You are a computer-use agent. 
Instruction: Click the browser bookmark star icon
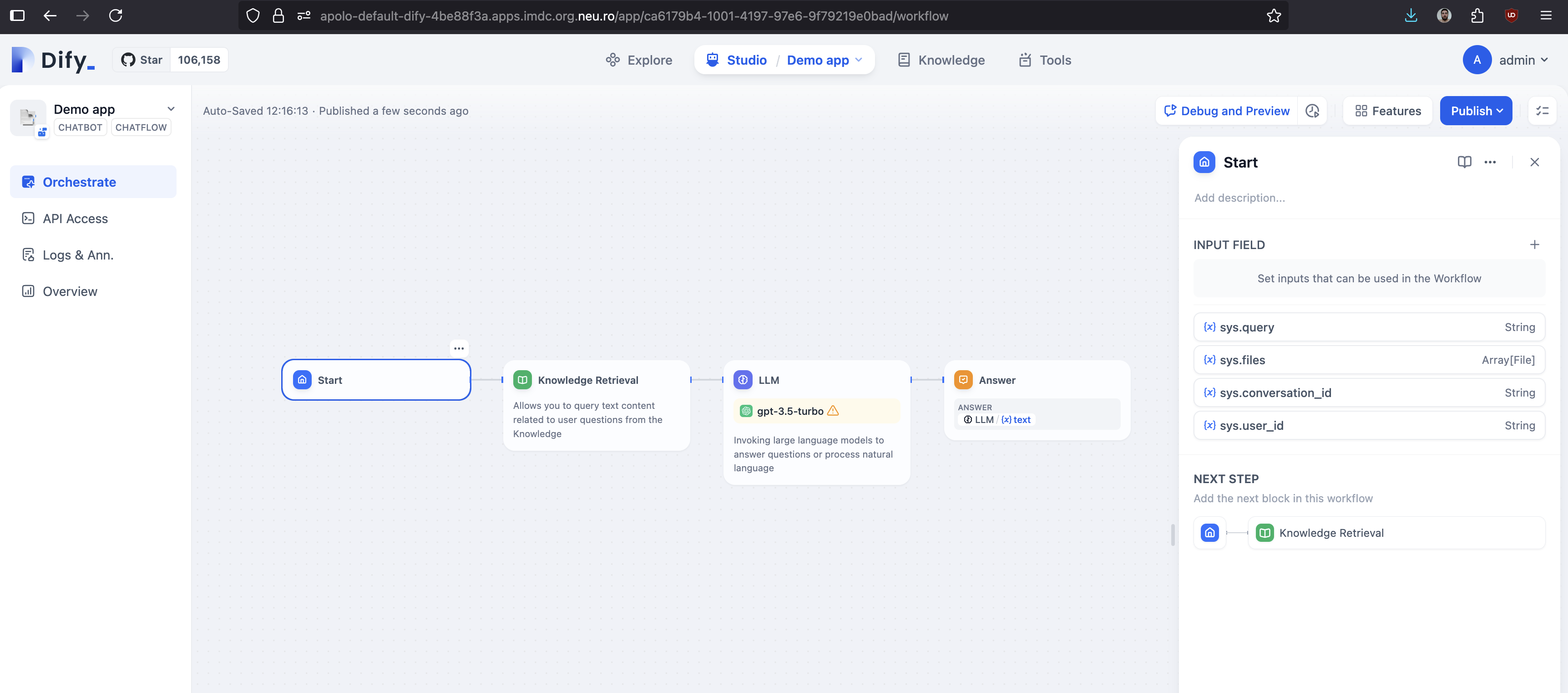pyautogui.click(x=1274, y=16)
